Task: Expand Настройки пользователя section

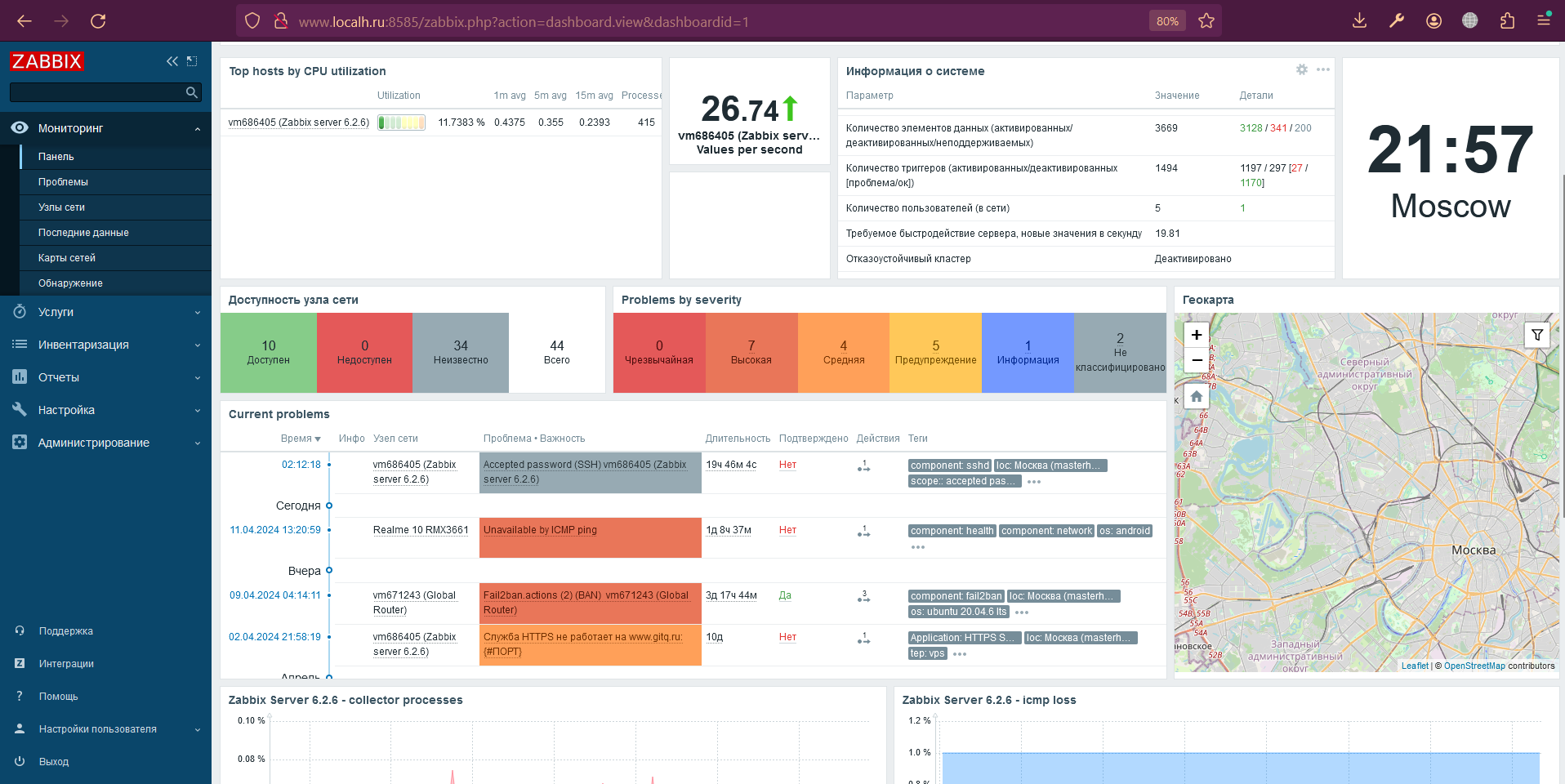Action: [105, 729]
